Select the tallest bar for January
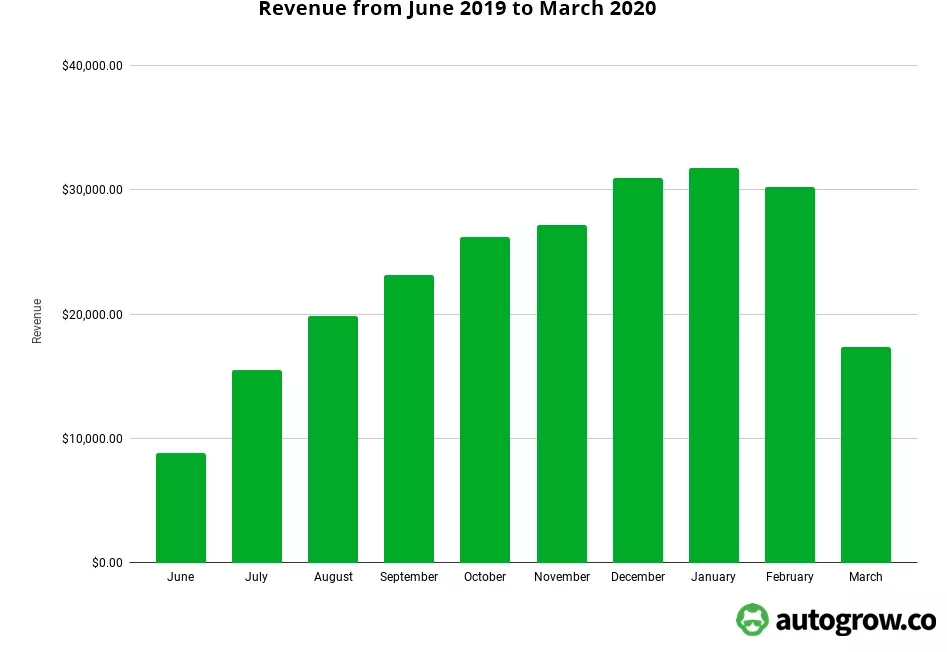The width and height of the screenshot is (947, 652). coord(714,365)
